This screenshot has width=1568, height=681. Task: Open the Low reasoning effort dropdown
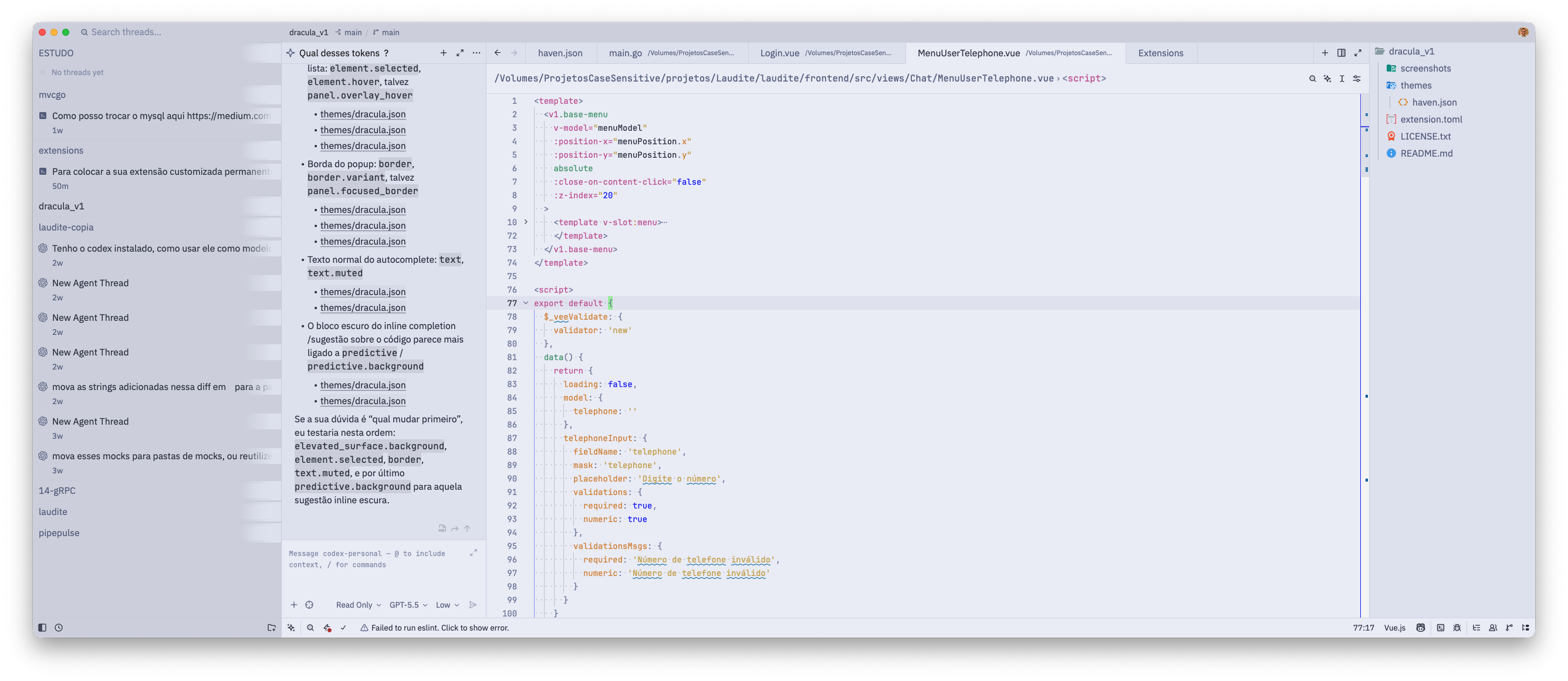click(447, 604)
